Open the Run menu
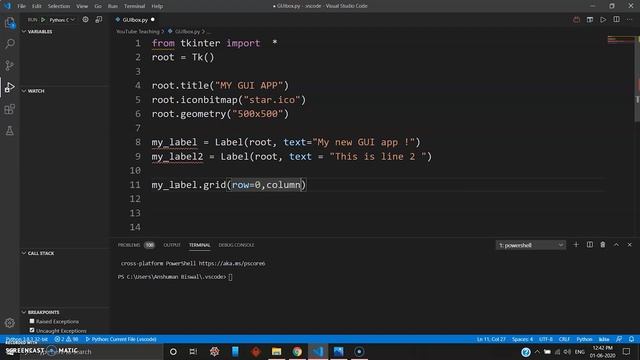Screen dimensions: 640x360 (113, 6)
